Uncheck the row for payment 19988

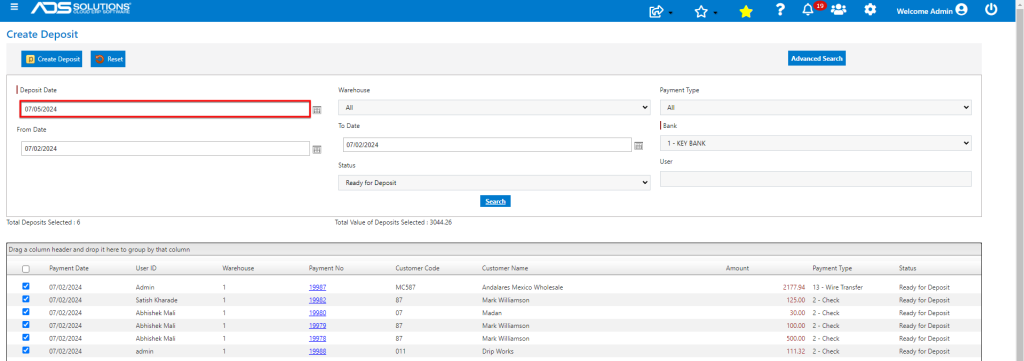[x=25, y=350]
